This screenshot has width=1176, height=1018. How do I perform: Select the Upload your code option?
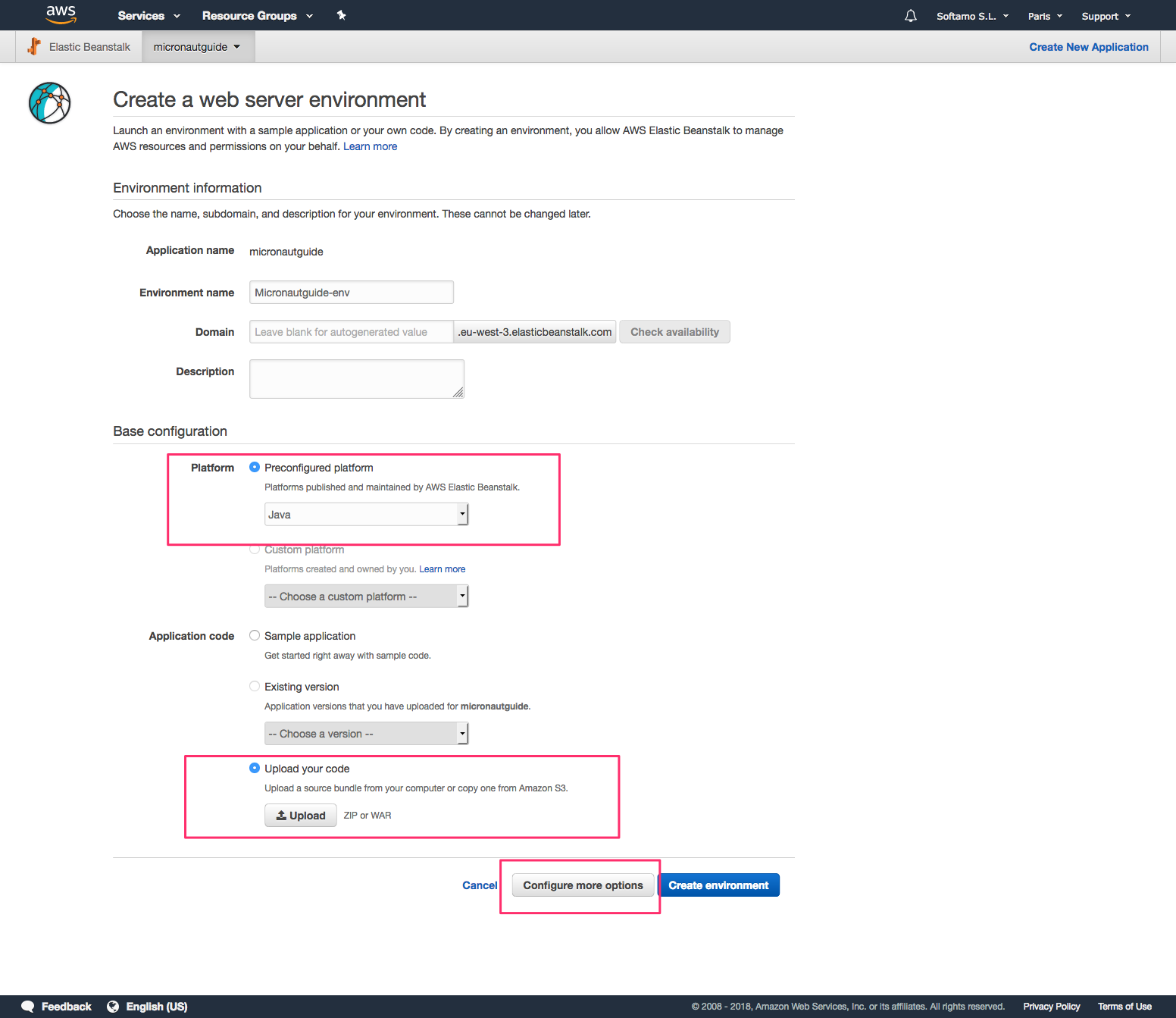pyautogui.click(x=255, y=769)
